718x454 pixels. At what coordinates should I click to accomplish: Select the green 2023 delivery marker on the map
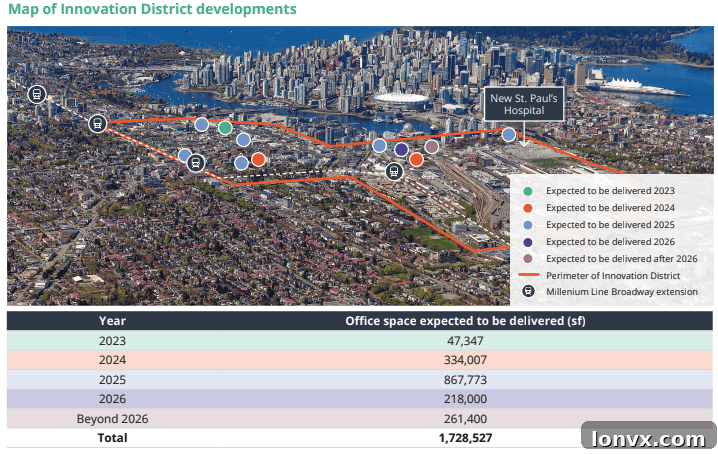click(225, 127)
